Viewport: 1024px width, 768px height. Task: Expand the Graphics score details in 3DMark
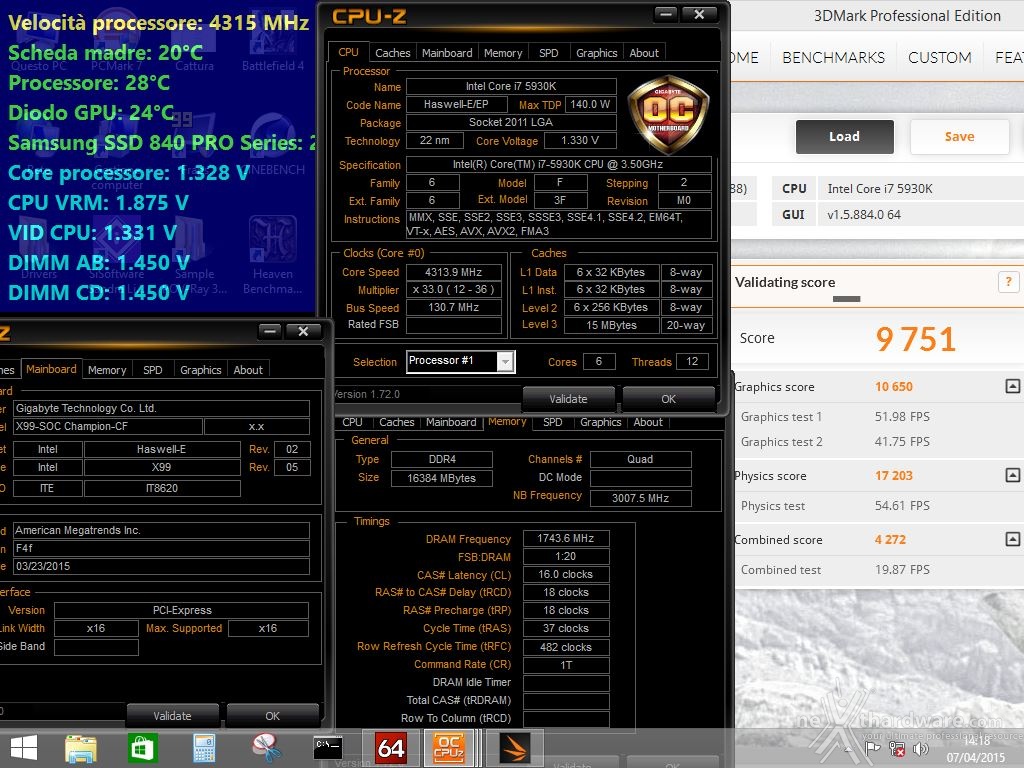(x=1012, y=387)
